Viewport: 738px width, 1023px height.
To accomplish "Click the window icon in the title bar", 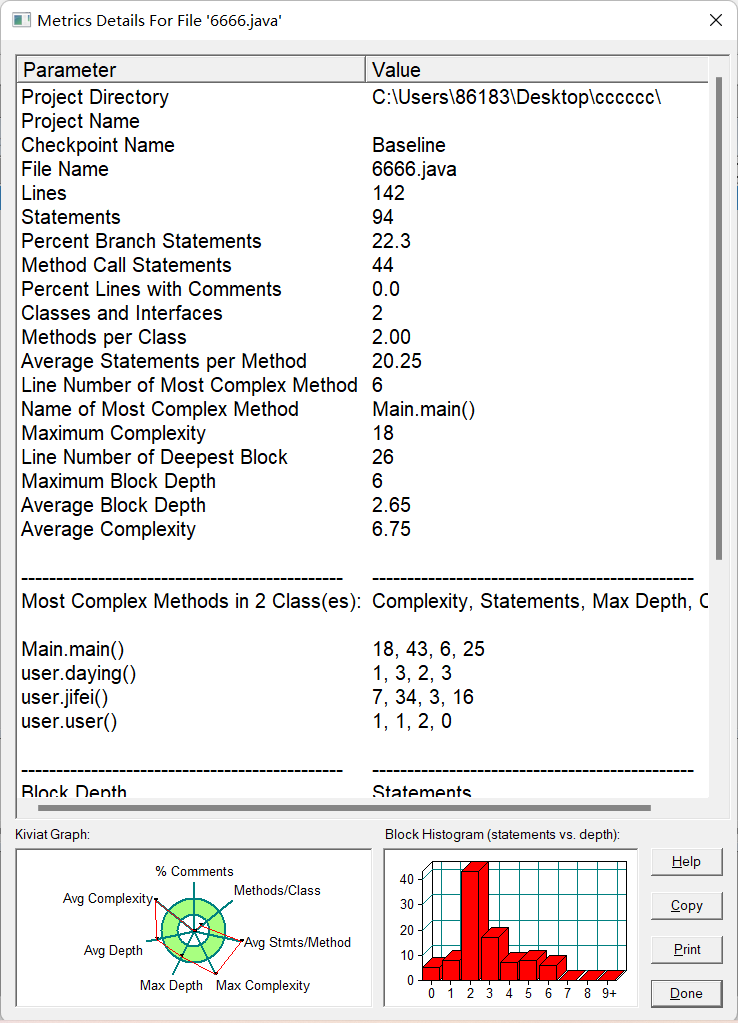I will pos(22,20).
